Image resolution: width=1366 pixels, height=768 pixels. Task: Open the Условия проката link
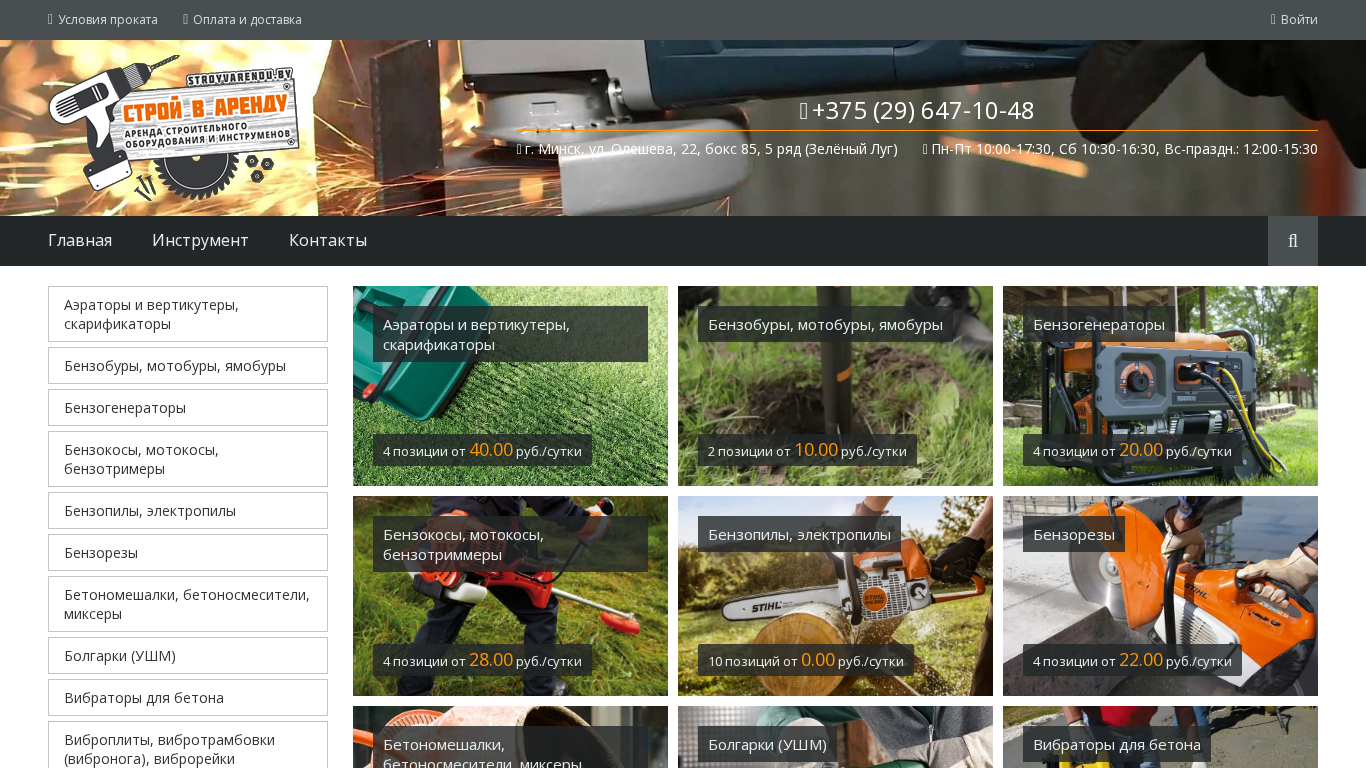[x=103, y=19]
